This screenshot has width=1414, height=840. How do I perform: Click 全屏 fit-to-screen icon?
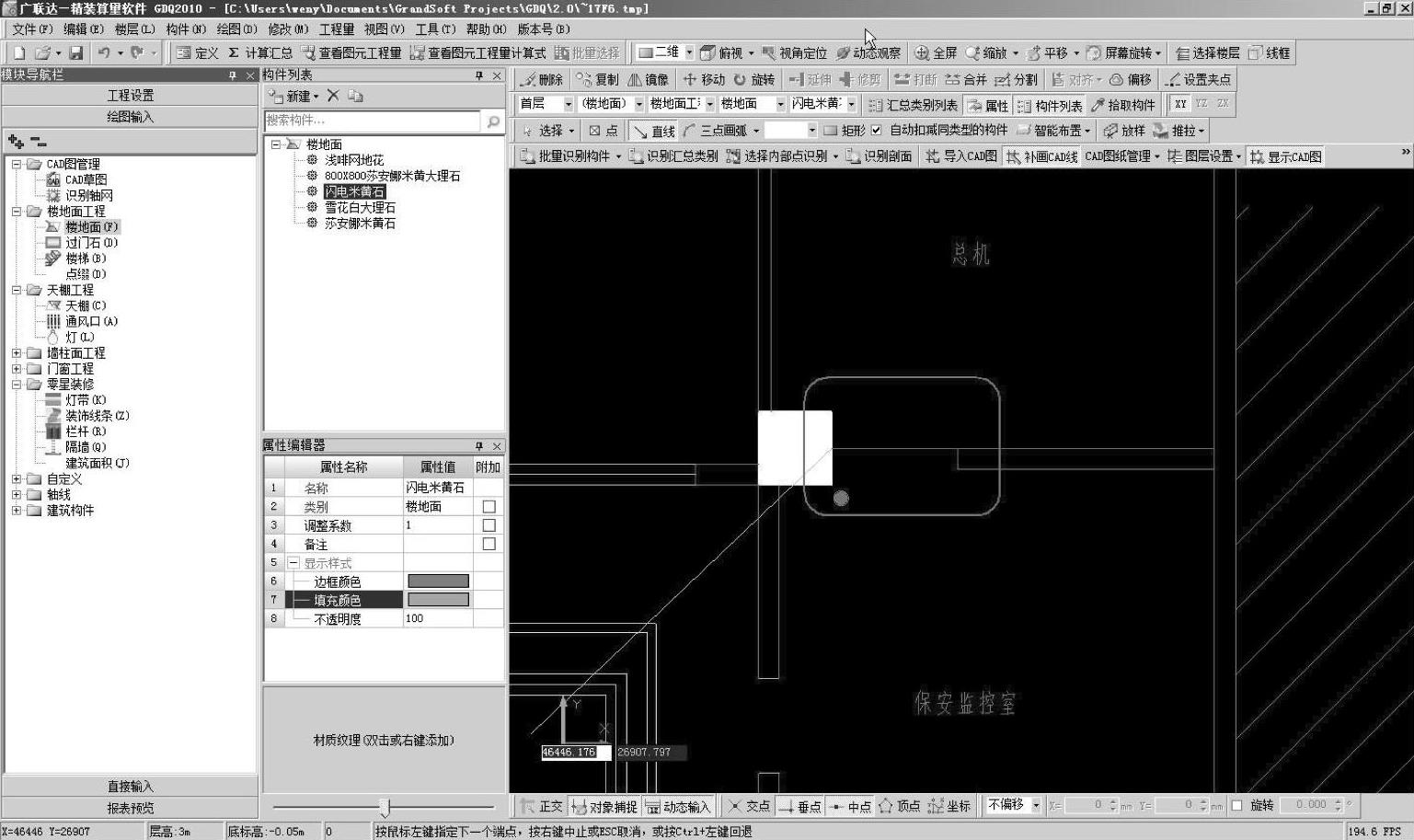click(936, 53)
